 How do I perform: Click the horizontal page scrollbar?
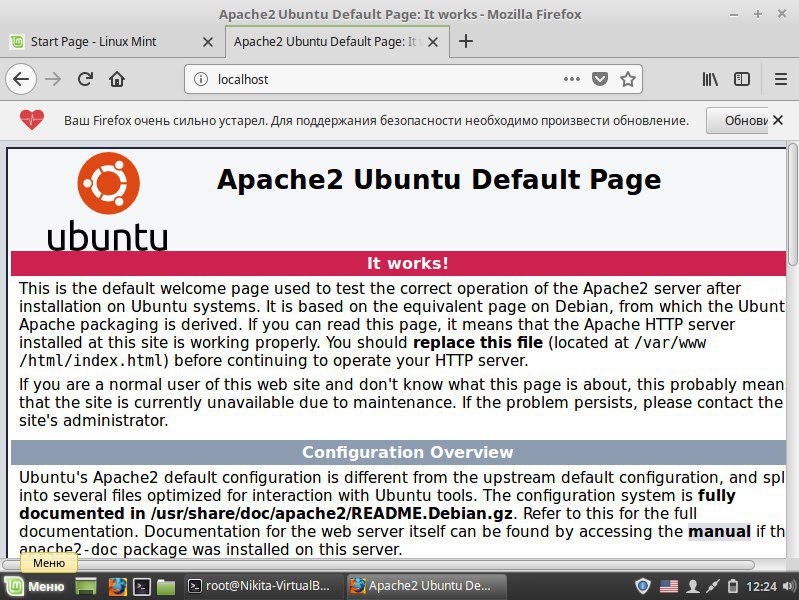[x=378, y=565]
